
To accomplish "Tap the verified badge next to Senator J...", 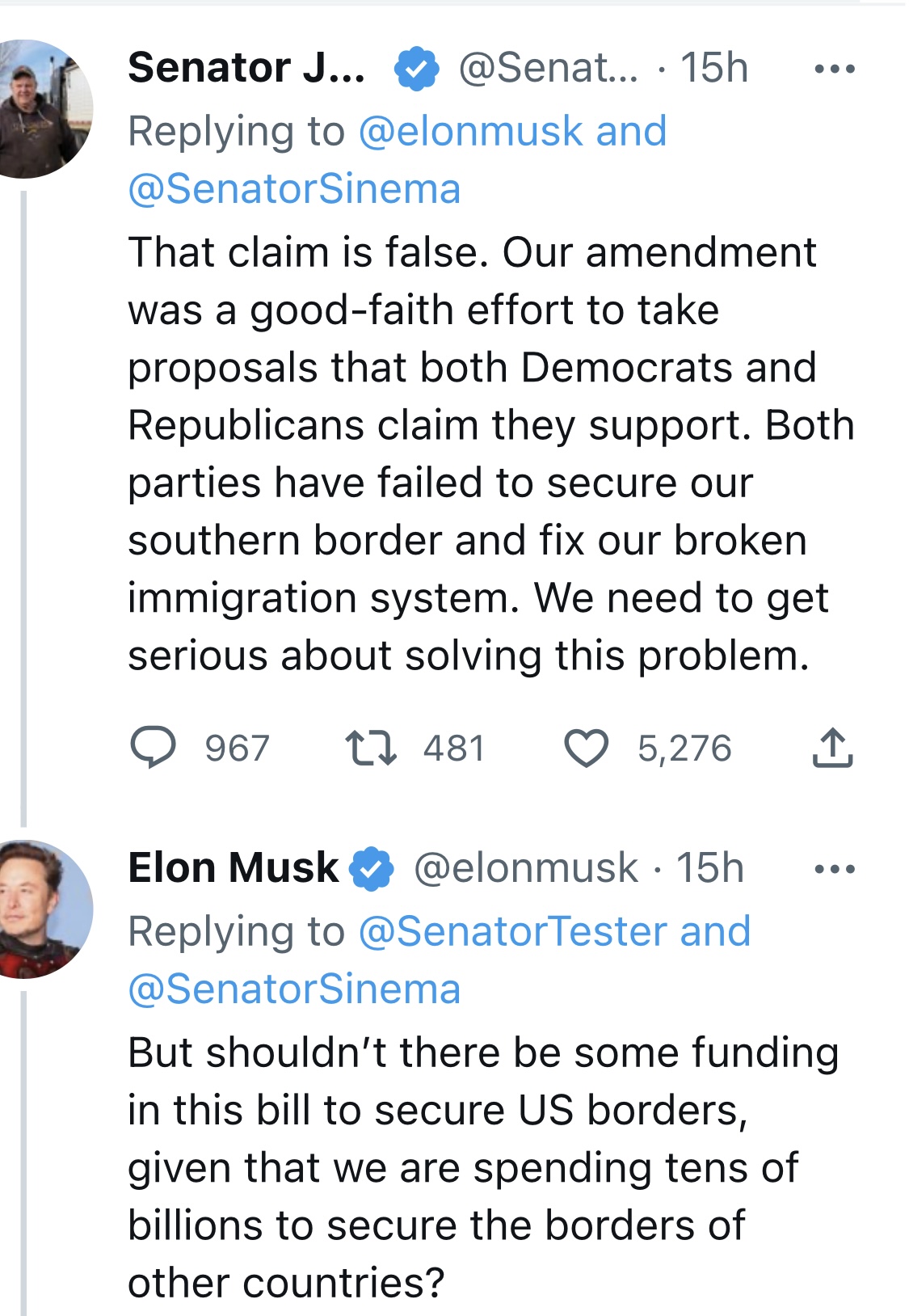I will pos(416,69).
